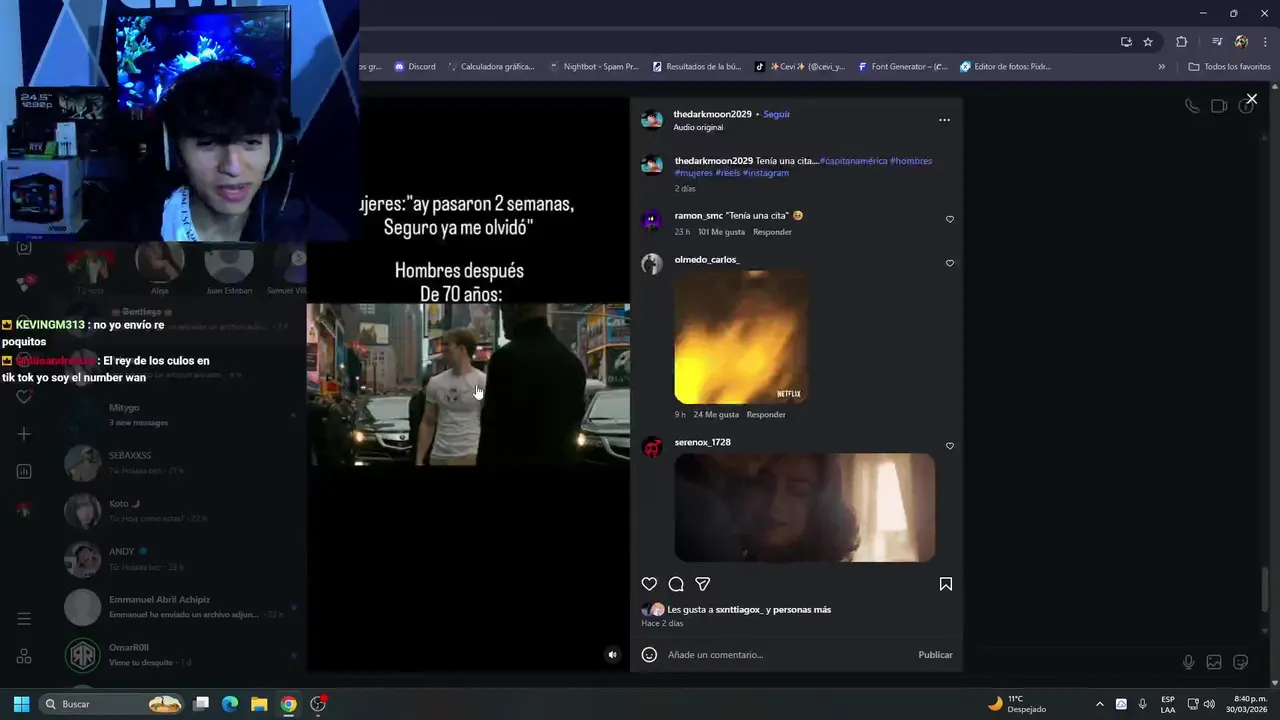Open the Instagram hamburger menu icon
The image size is (1280, 720).
[x=24, y=619]
